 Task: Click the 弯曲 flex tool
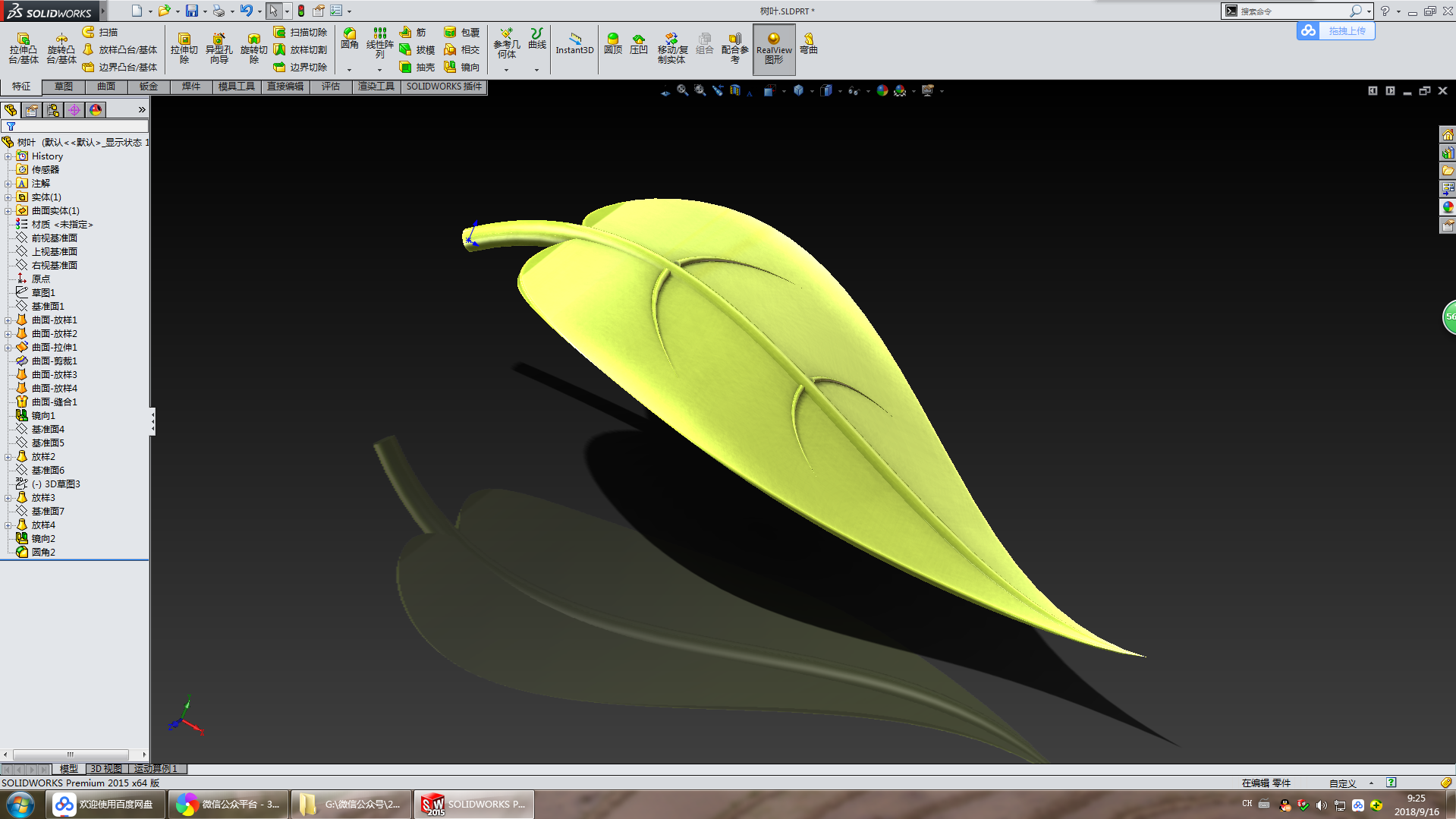click(809, 43)
